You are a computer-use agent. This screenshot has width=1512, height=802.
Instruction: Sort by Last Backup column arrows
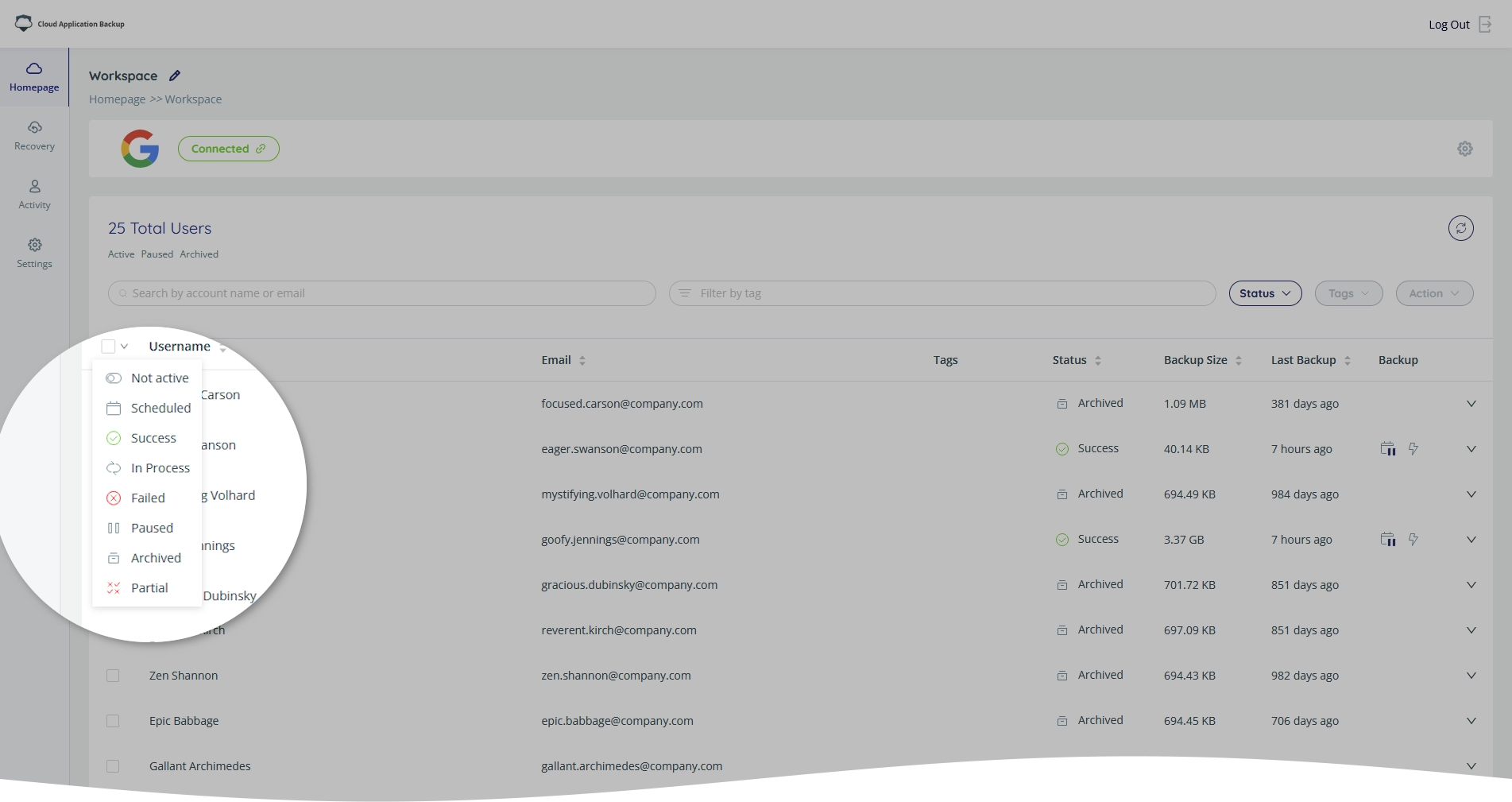pyautogui.click(x=1348, y=361)
